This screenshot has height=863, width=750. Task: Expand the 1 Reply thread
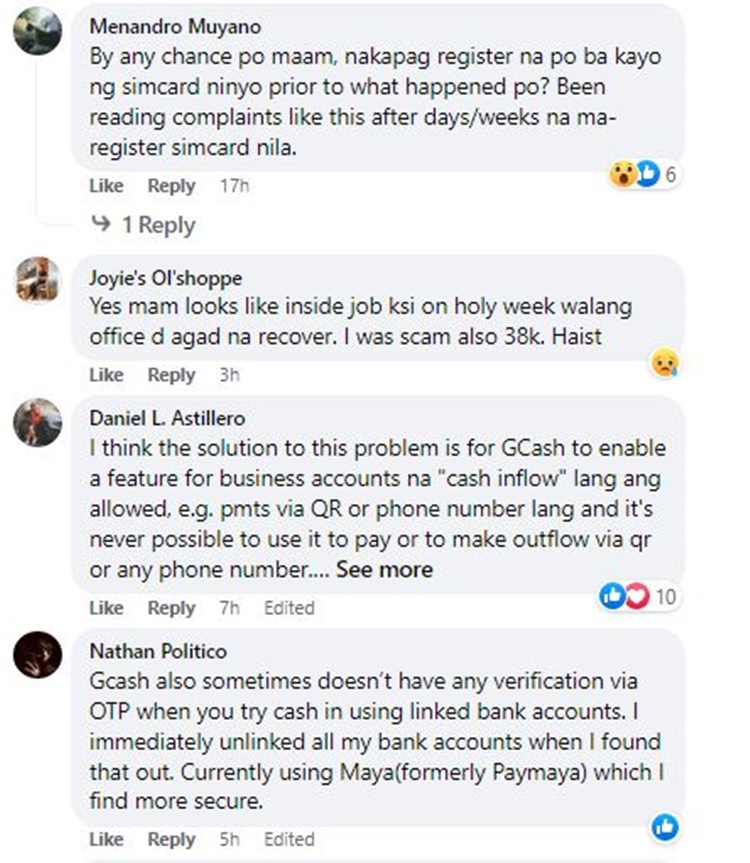tap(144, 225)
